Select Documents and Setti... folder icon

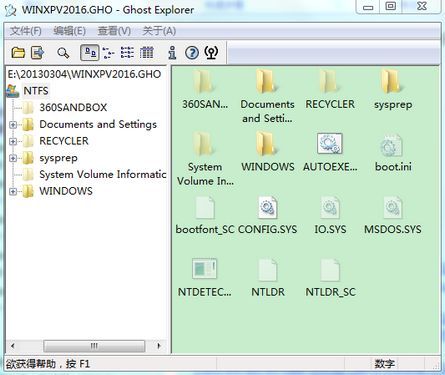coord(267,81)
